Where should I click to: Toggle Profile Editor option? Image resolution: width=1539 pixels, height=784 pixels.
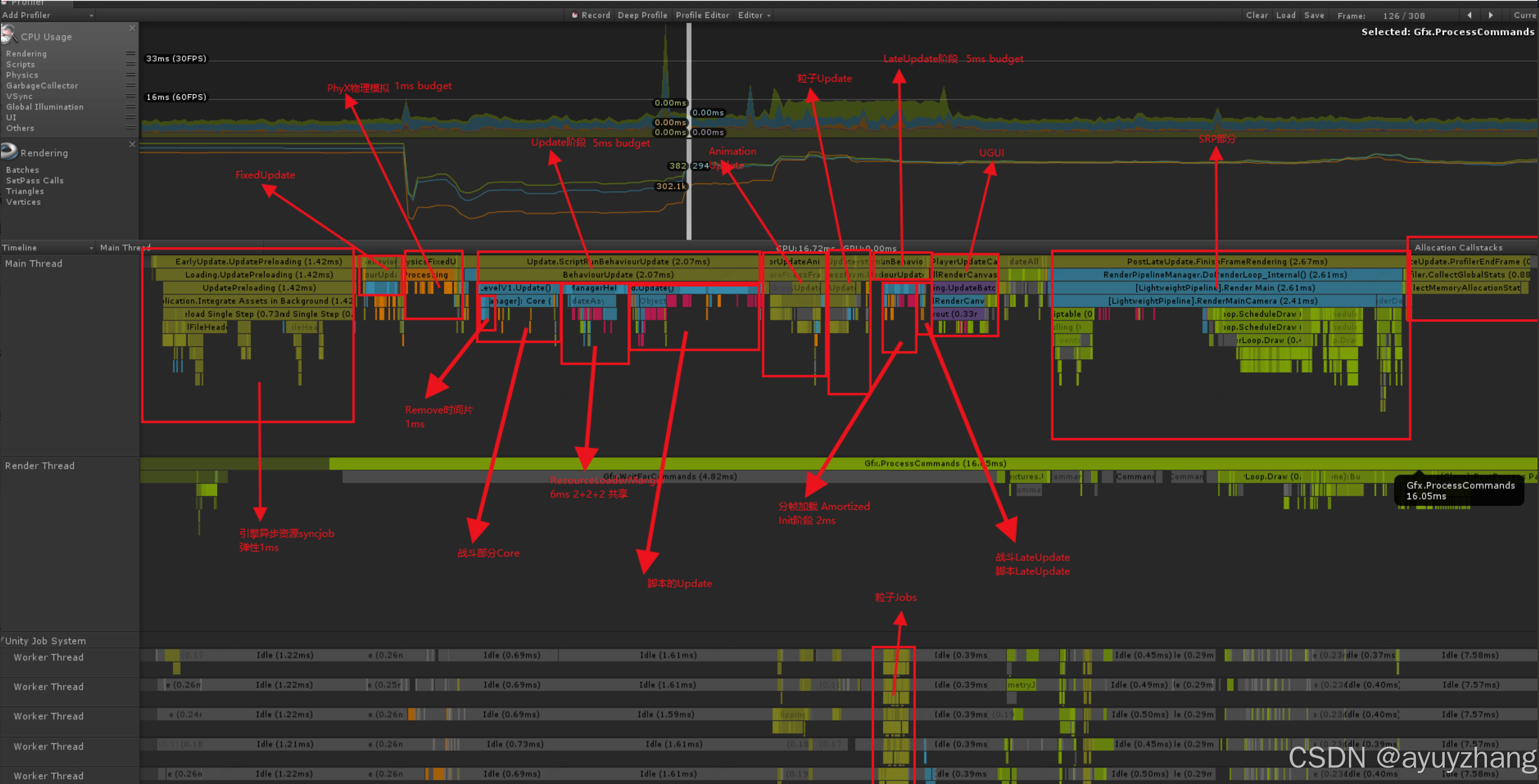tap(702, 15)
